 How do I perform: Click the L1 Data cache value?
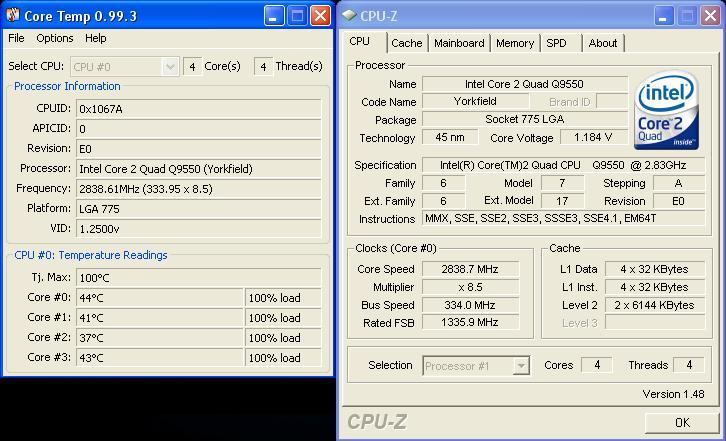(x=655, y=269)
